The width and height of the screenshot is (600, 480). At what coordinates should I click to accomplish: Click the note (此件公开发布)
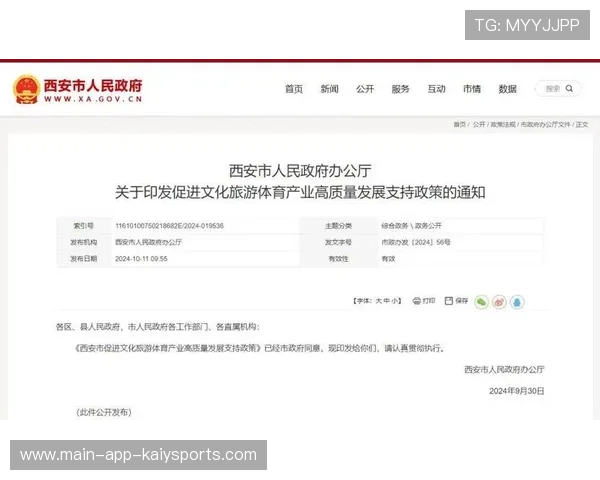(x=104, y=412)
